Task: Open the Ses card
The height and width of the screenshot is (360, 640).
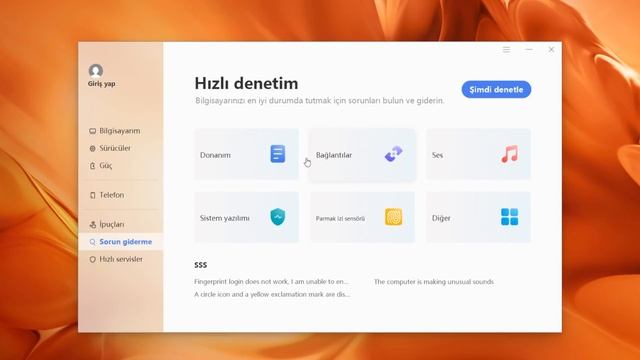Action: pyautogui.click(x=478, y=154)
